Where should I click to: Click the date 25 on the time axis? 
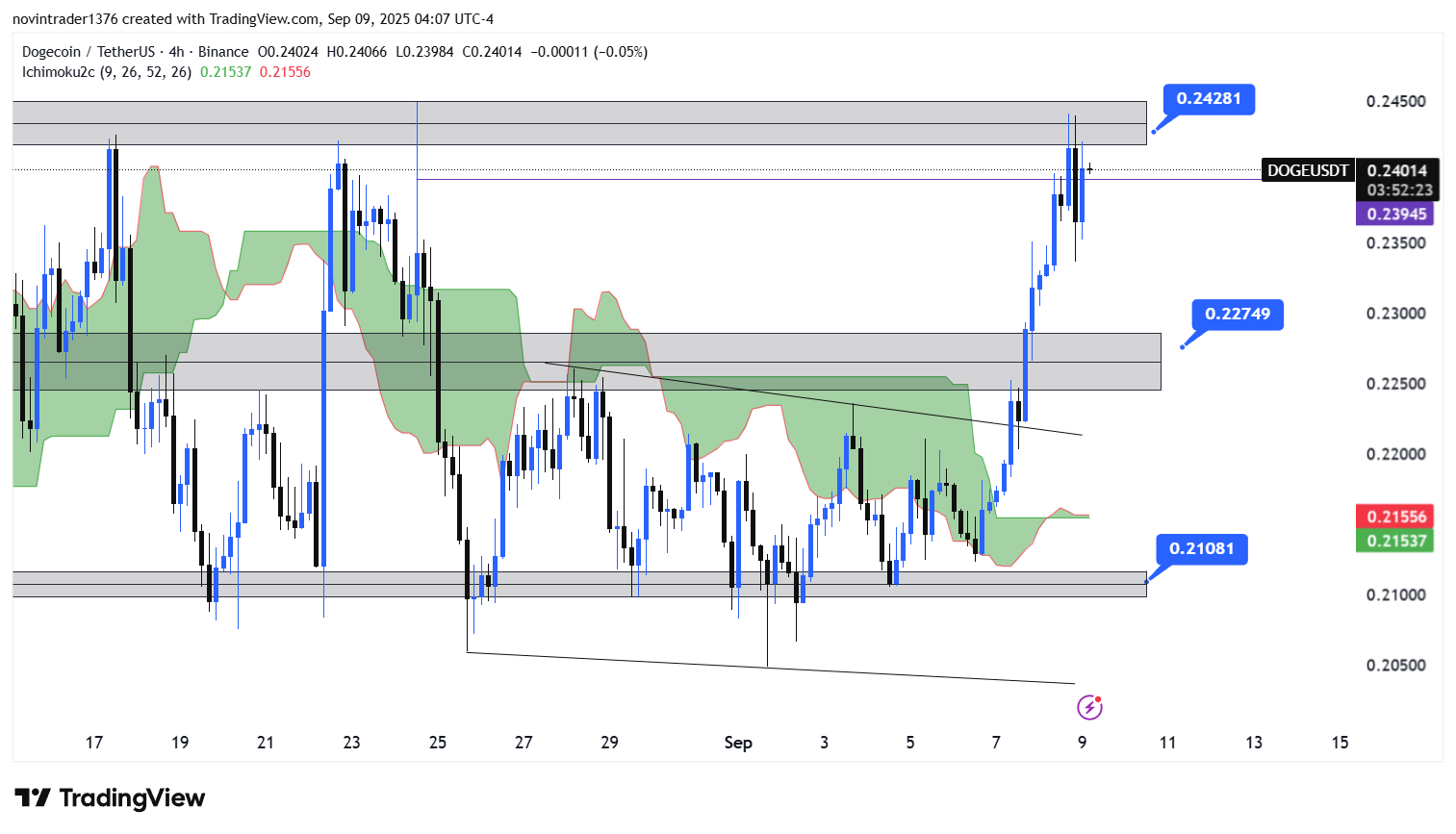(438, 743)
